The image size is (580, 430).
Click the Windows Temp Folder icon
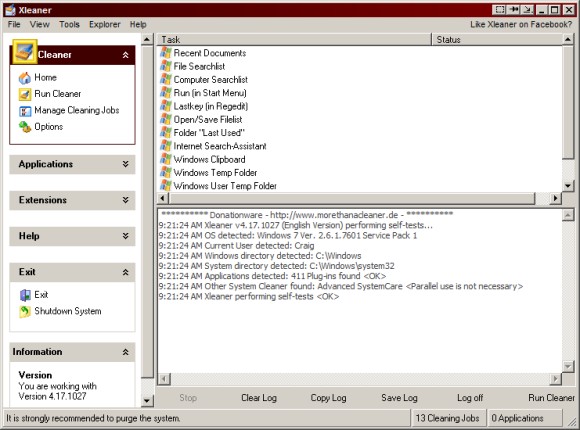point(165,172)
